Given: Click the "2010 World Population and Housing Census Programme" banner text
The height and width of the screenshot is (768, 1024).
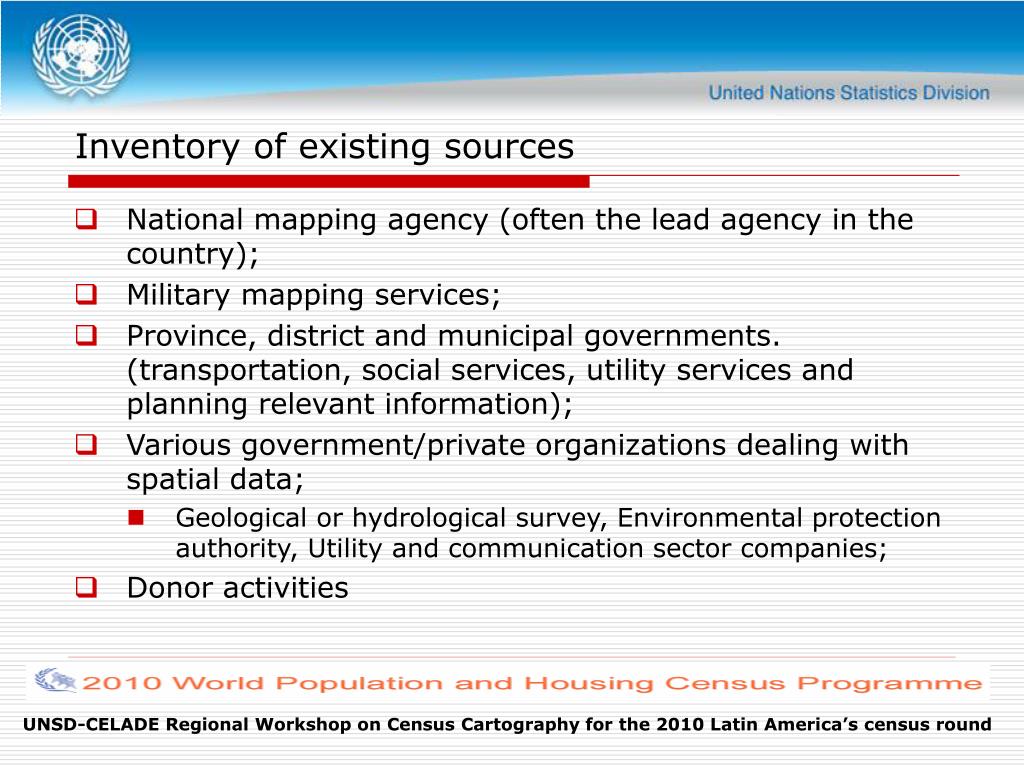Looking at the screenshot, I should (x=532, y=683).
